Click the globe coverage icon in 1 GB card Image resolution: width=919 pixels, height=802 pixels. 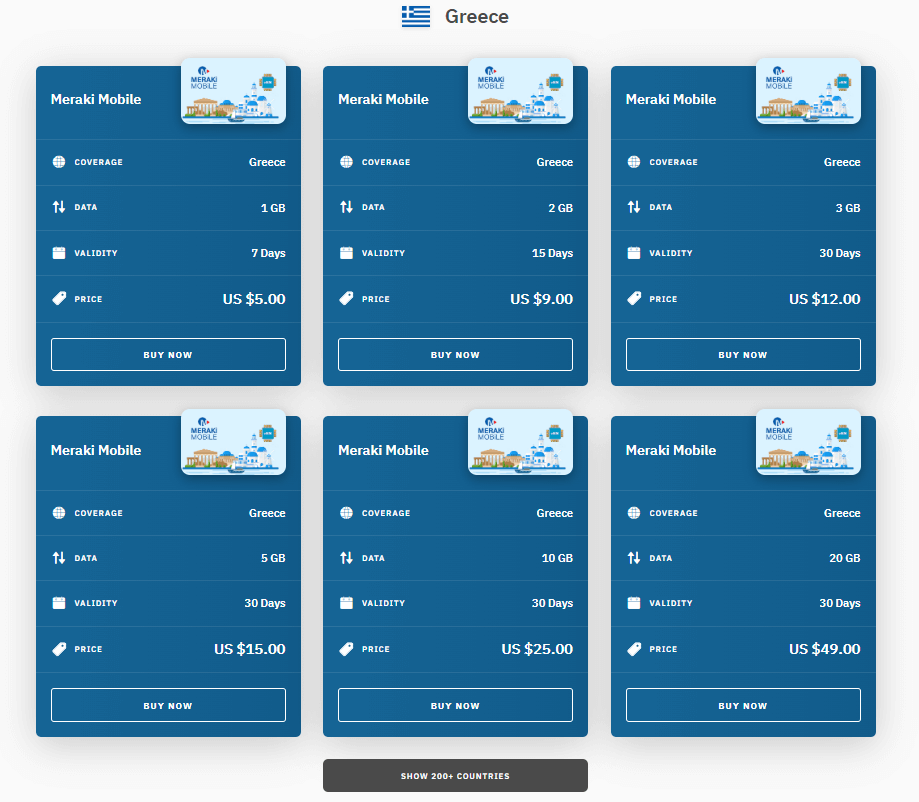(x=59, y=162)
